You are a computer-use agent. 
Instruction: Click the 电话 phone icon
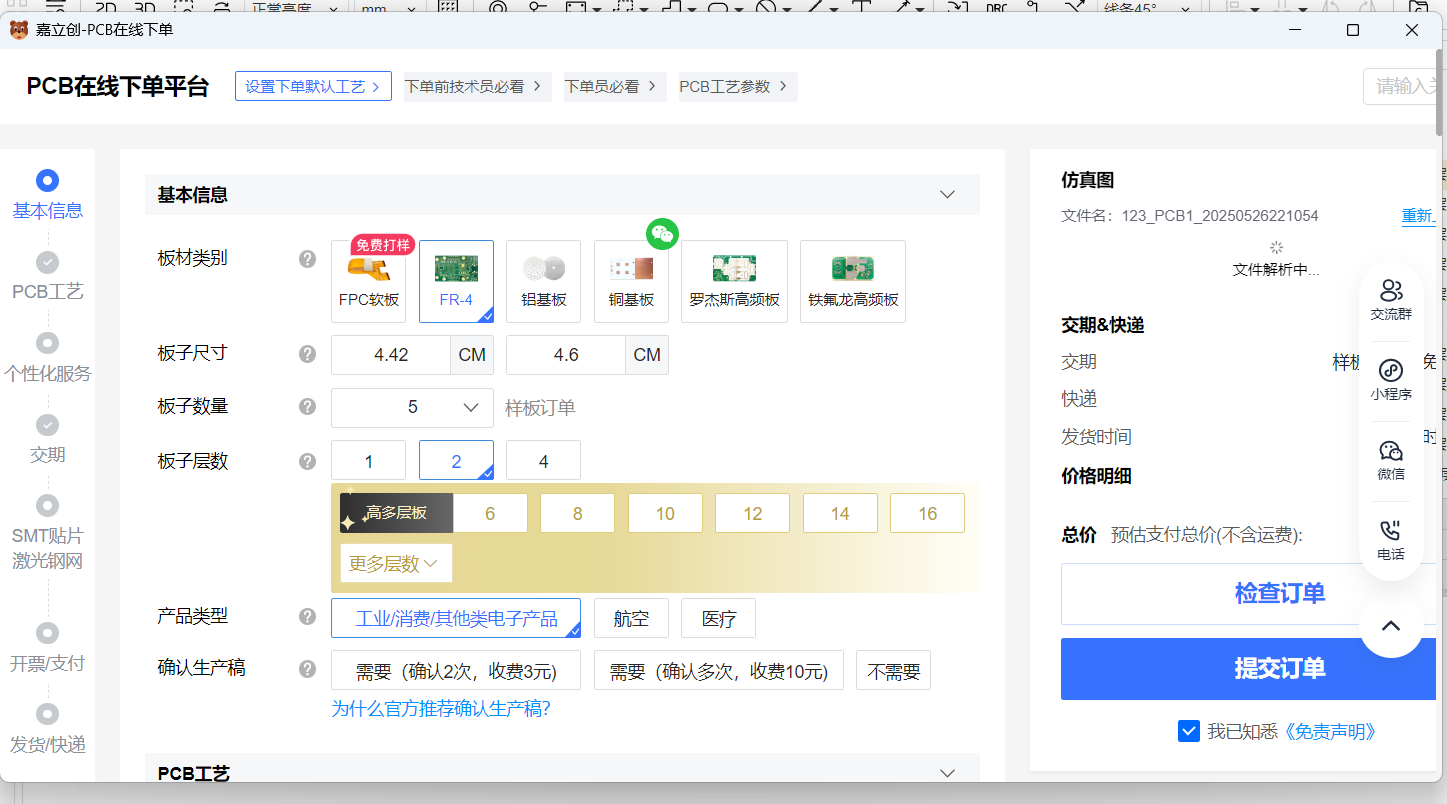[1391, 540]
